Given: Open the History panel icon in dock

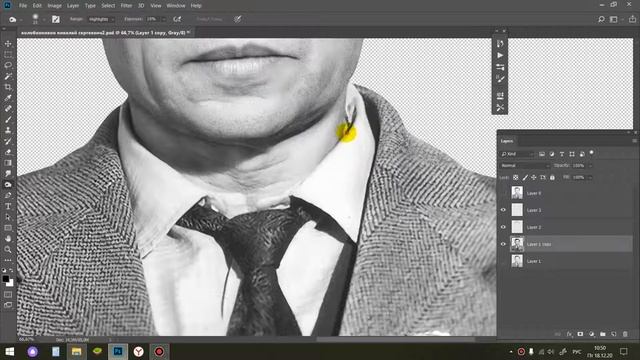Looking at the screenshot, I should point(500,44).
